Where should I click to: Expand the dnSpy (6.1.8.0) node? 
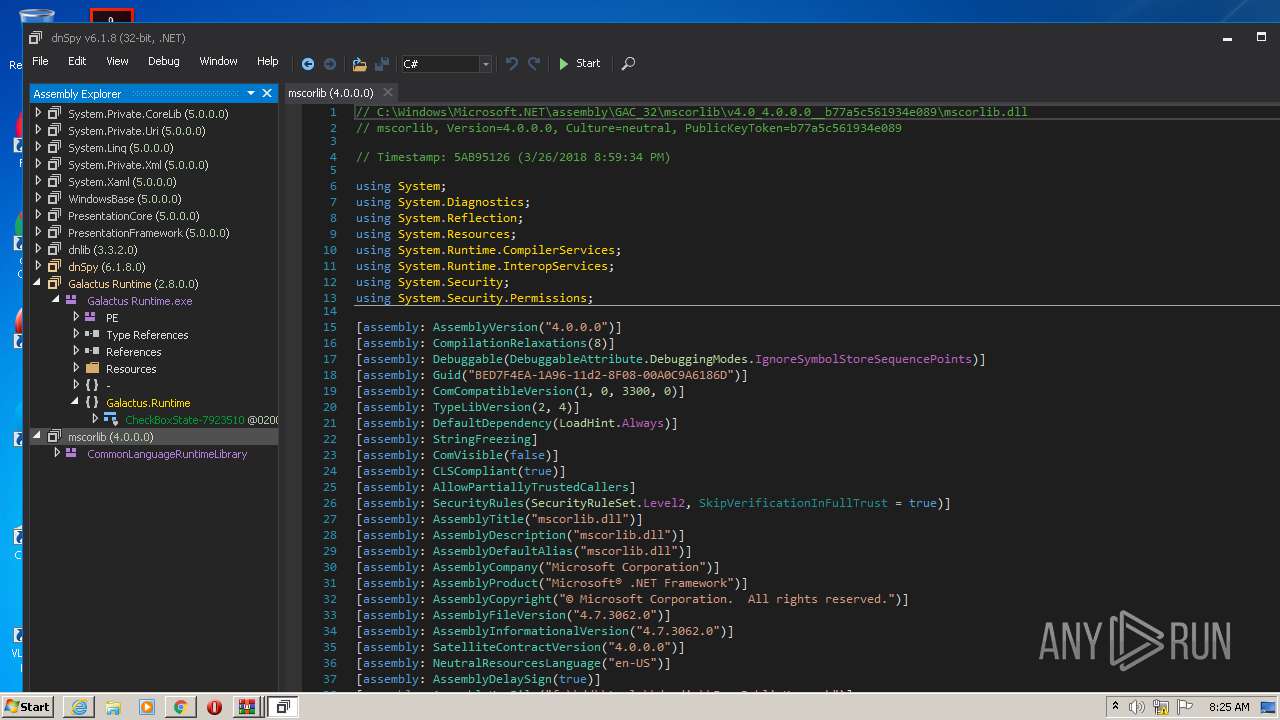tap(39, 266)
